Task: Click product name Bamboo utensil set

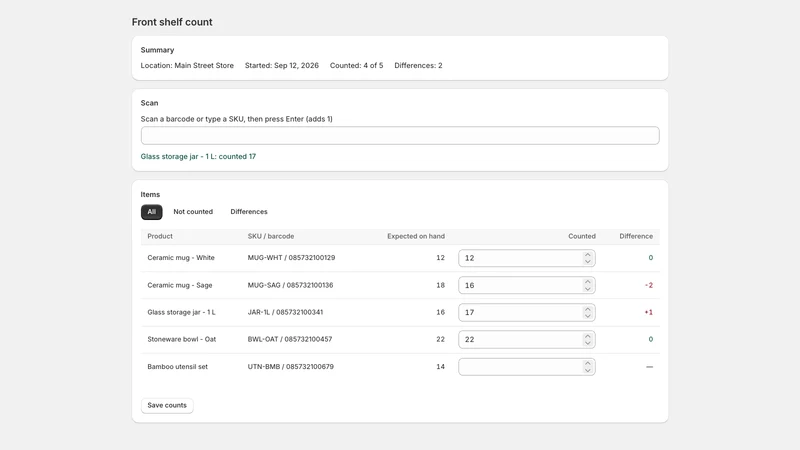Action: 178,367
